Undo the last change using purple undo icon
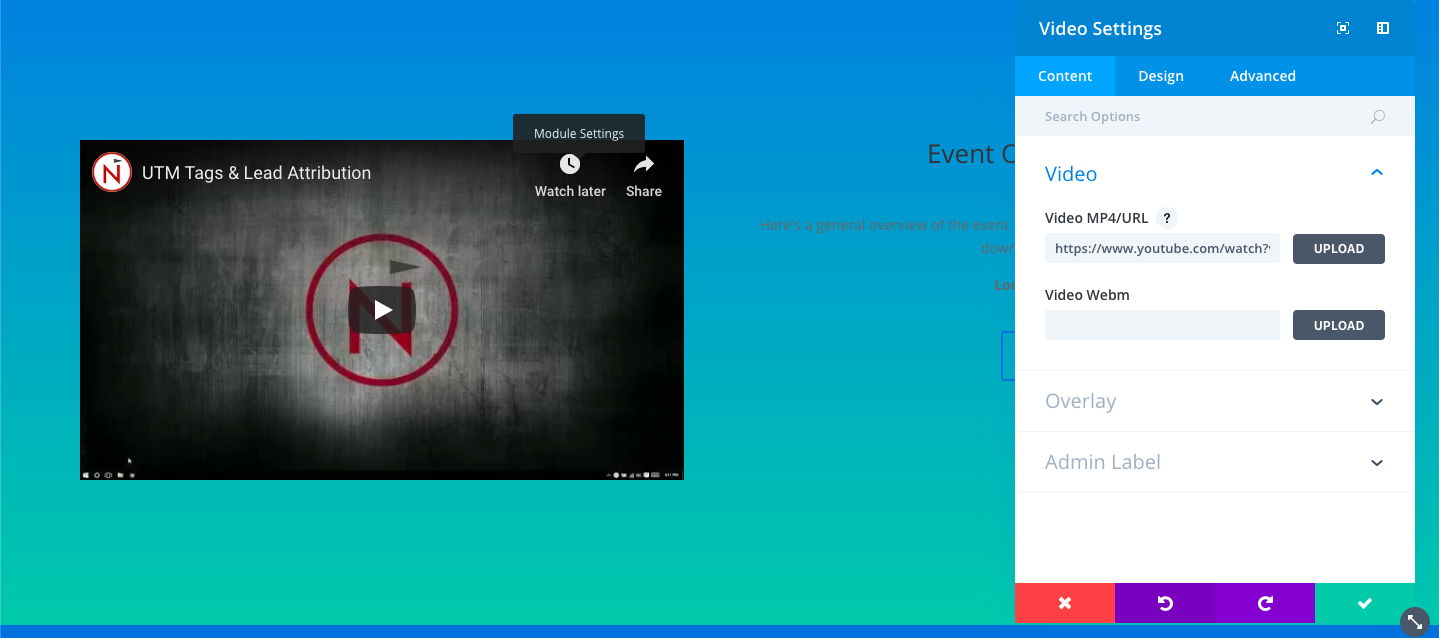1439x638 pixels. [1165, 603]
